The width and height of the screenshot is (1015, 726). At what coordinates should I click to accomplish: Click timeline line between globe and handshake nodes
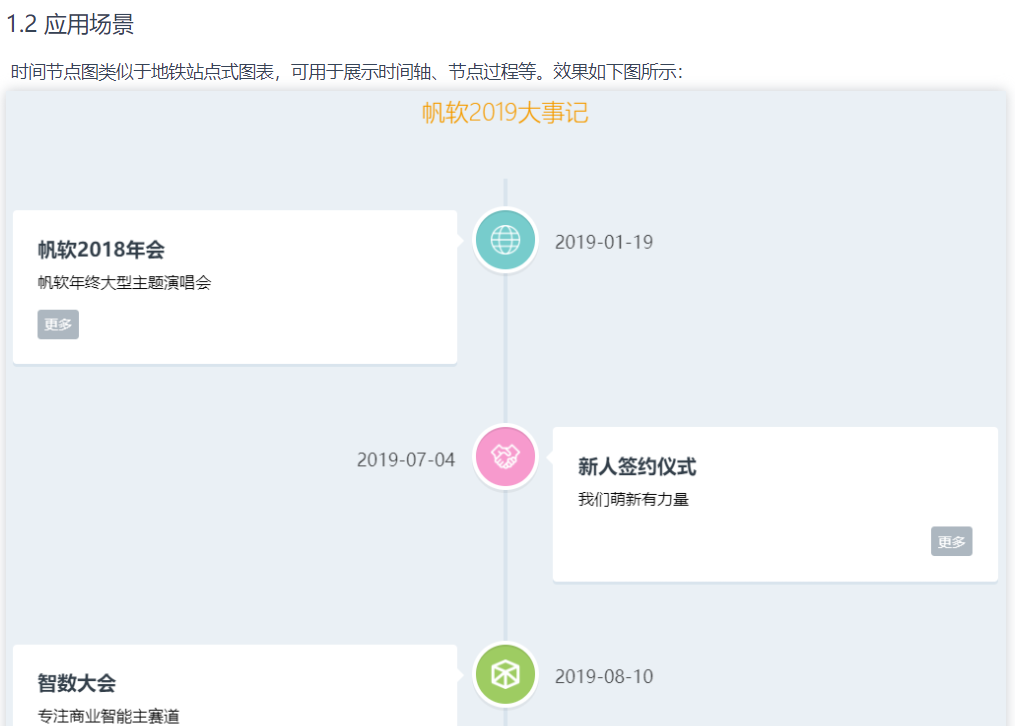coord(505,350)
